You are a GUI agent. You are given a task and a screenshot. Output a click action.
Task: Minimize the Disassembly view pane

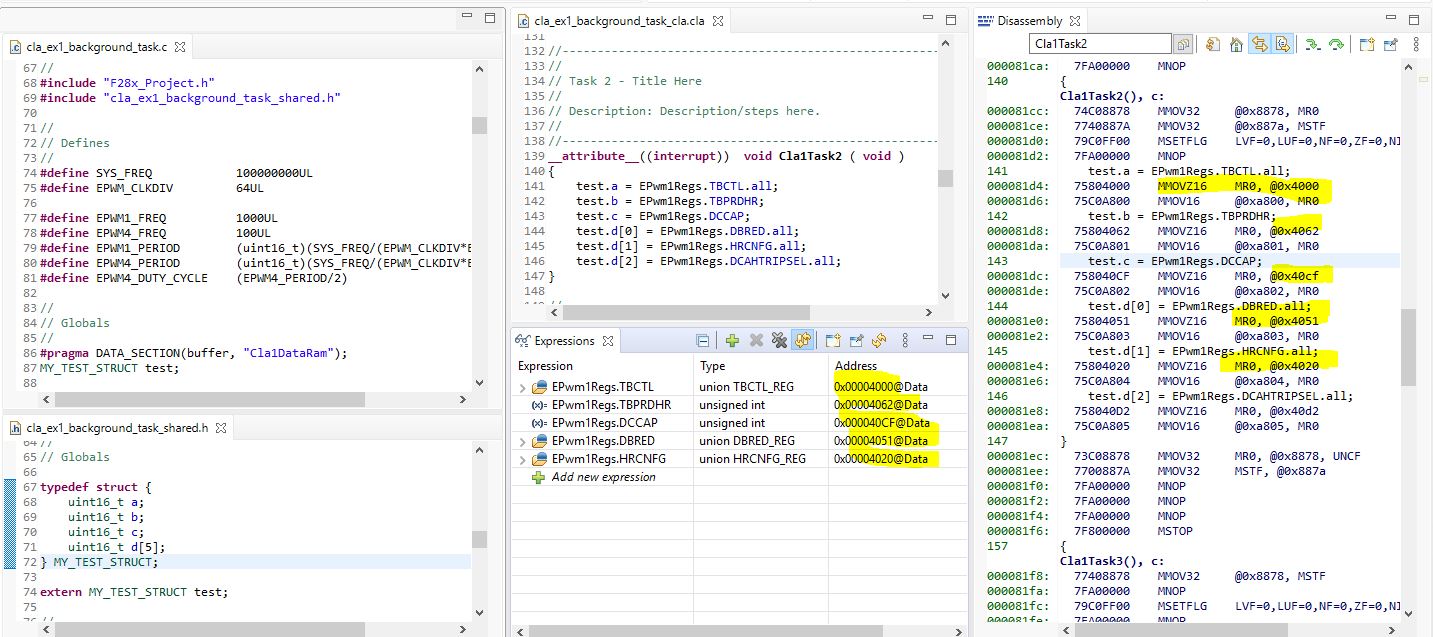pos(1393,18)
